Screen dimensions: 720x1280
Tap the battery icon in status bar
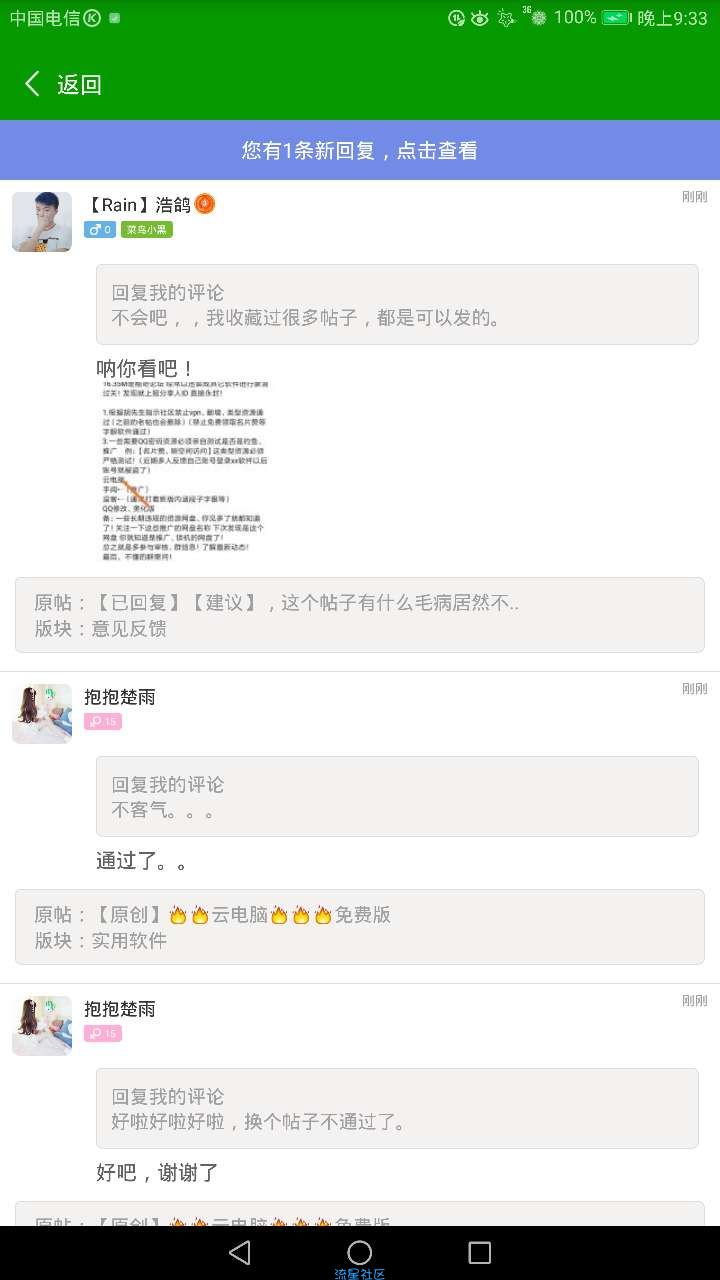(615, 17)
